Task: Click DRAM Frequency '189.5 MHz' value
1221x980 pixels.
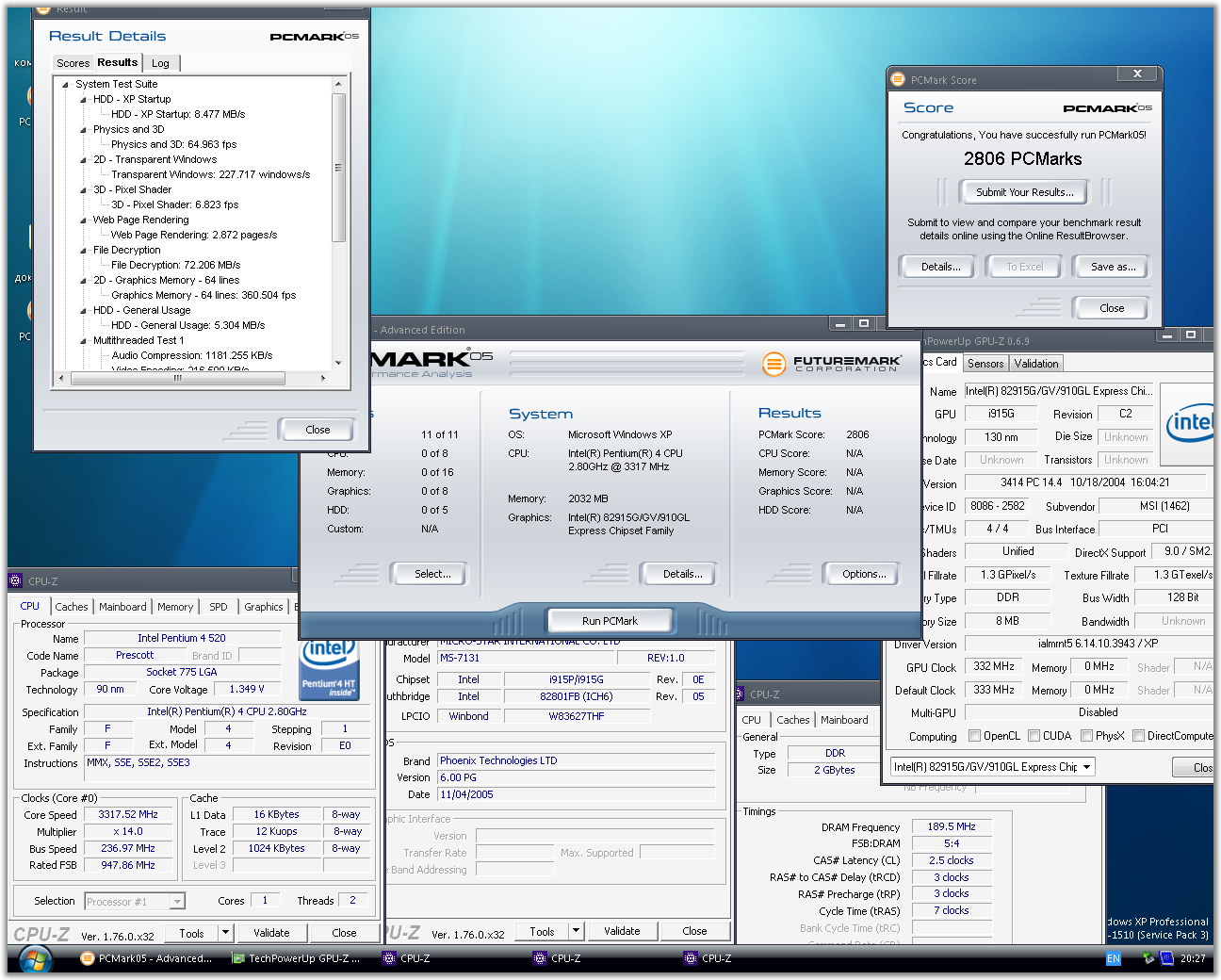Action: [x=952, y=826]
